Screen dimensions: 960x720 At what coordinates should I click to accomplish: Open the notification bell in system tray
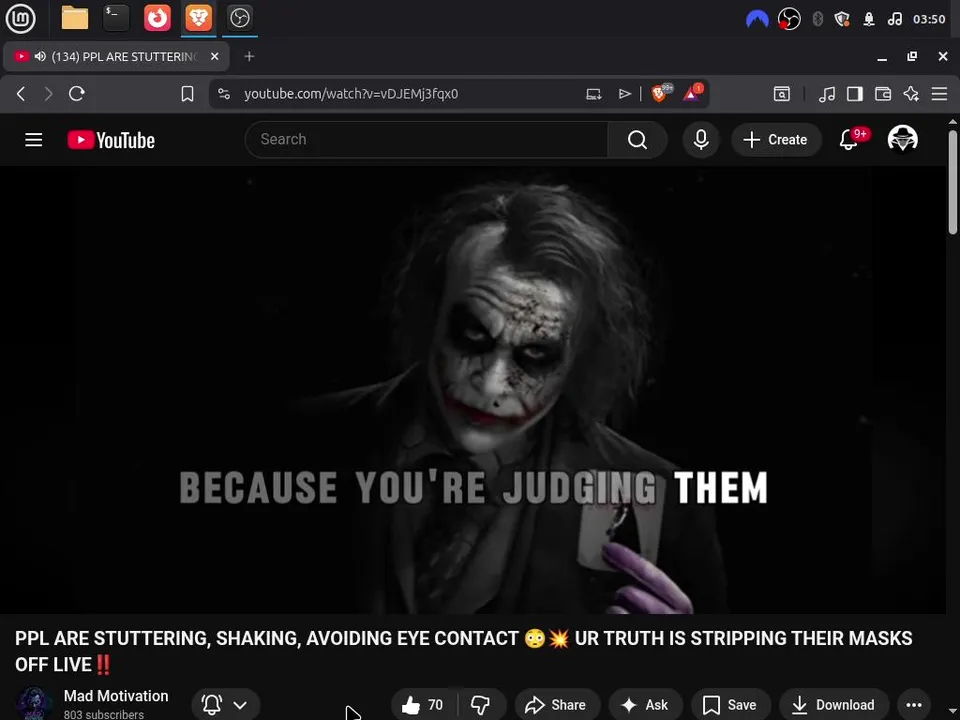coord(869,19)
